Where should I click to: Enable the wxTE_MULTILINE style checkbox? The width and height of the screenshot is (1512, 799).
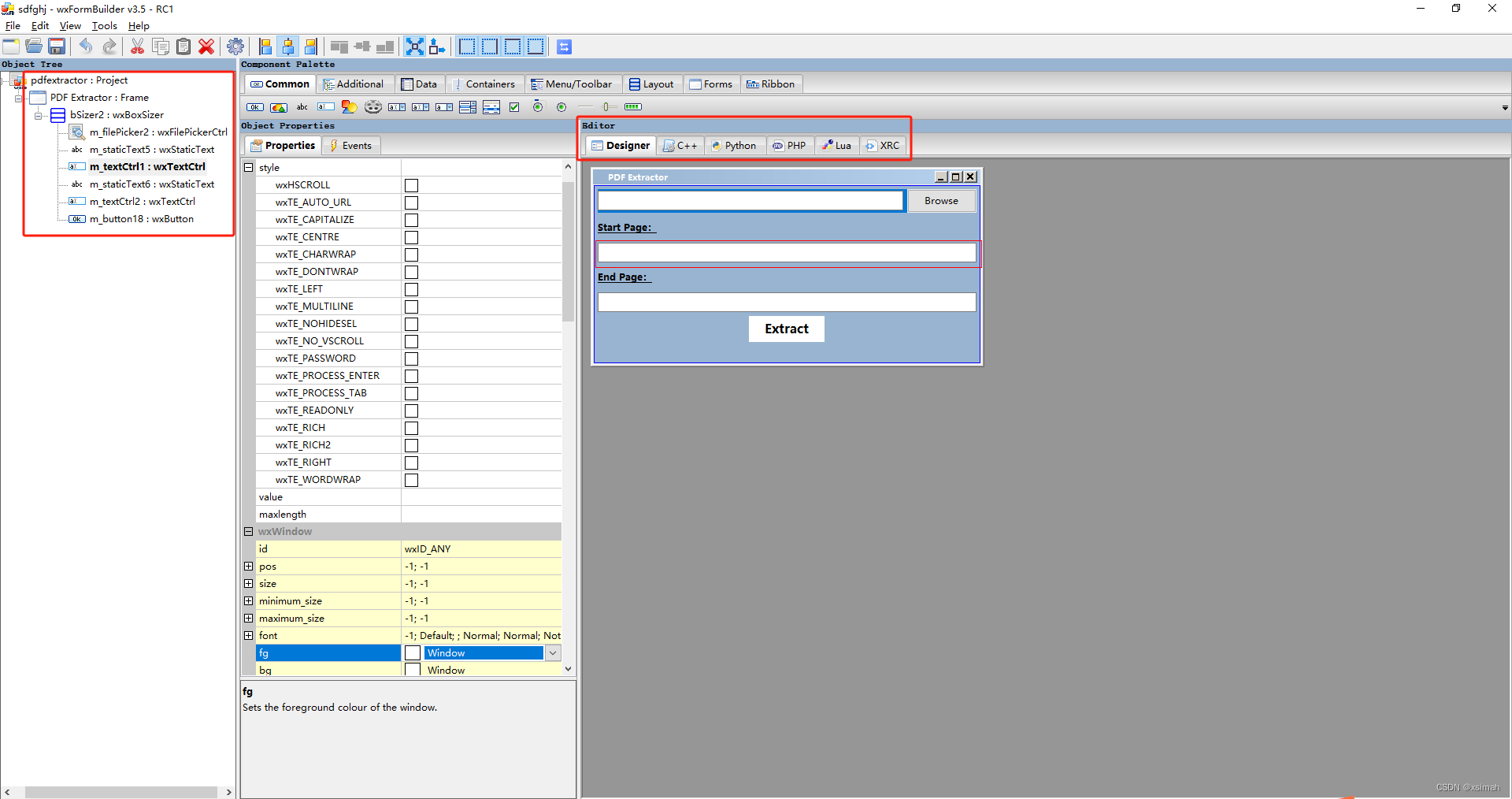(x=411, y=307)
